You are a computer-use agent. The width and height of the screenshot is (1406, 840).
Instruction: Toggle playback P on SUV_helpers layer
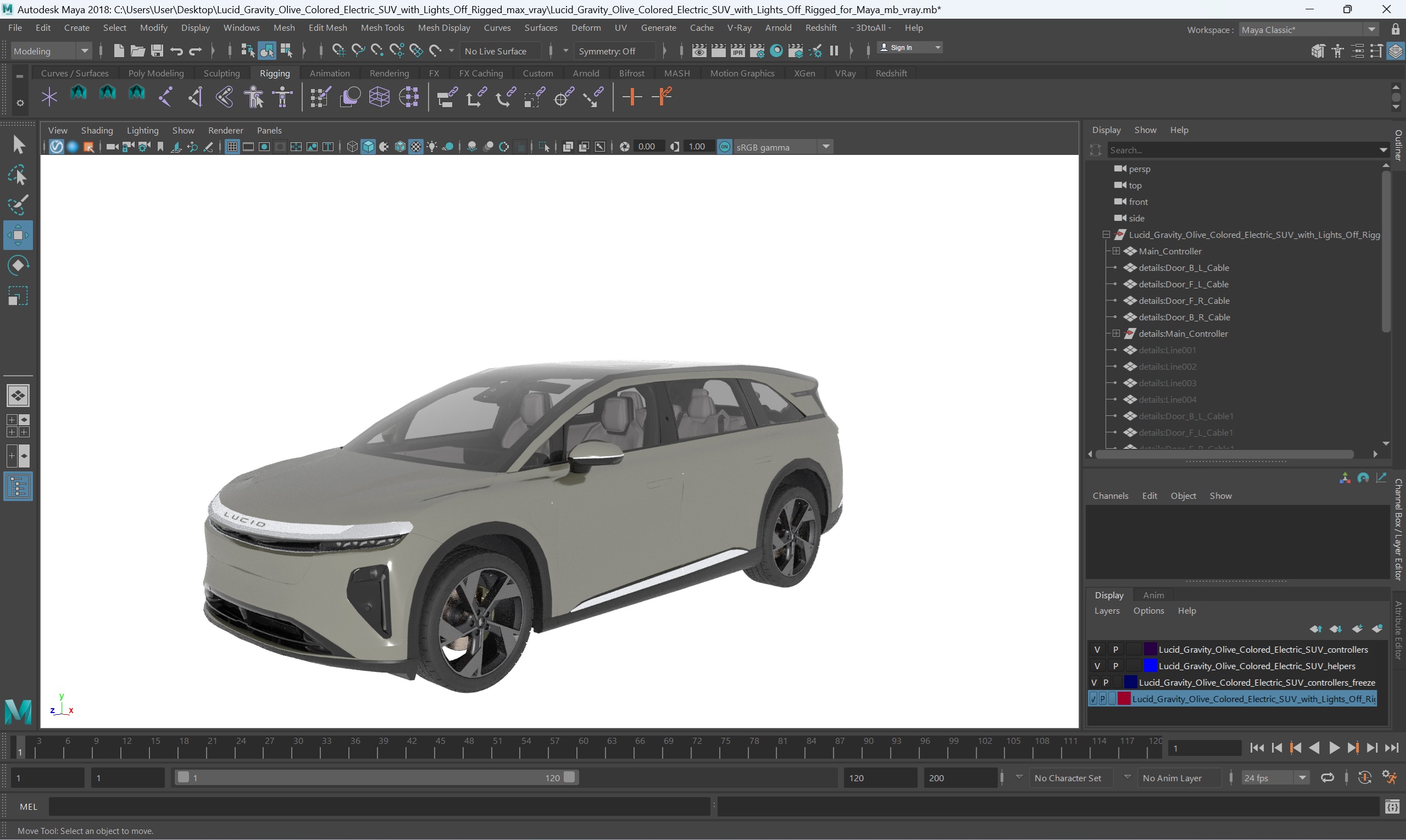coord(1116,666)
